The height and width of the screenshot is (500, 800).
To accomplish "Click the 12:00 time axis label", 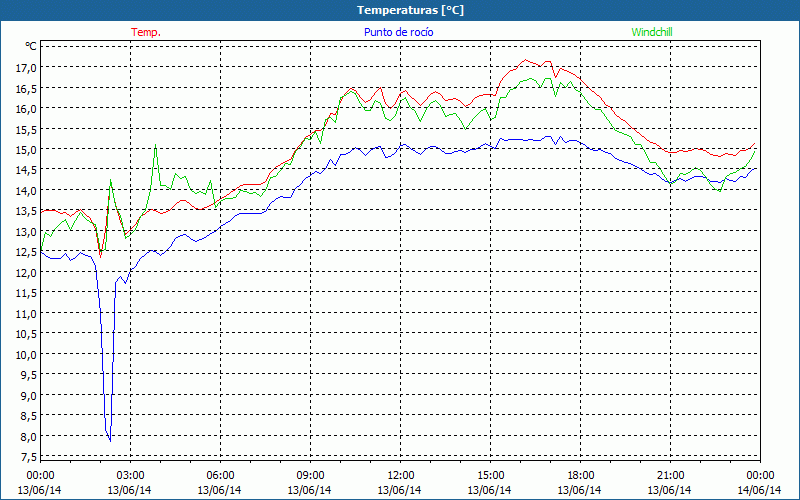I will pyautogui.click(x=401, y=475).
